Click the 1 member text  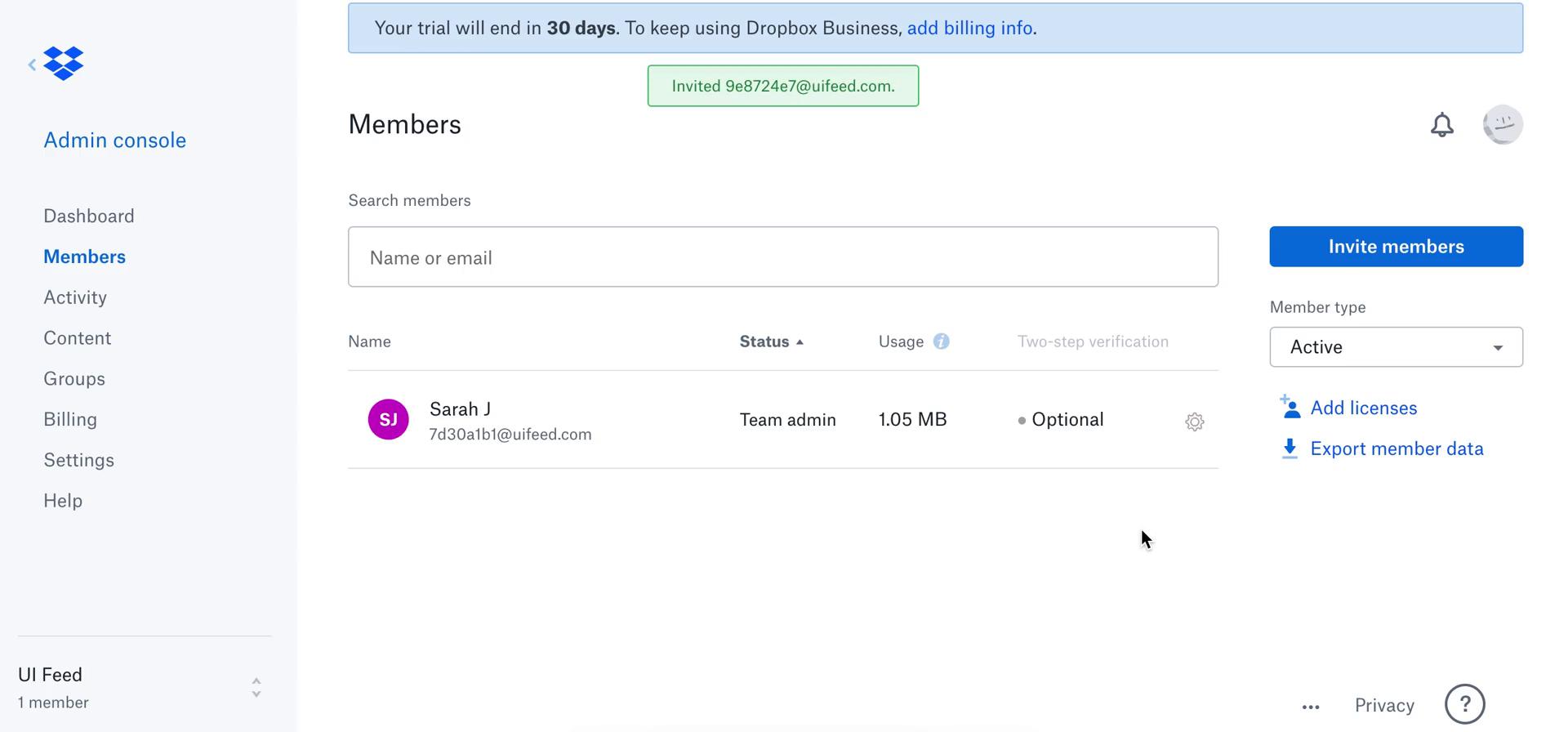(x=53, y=703)
